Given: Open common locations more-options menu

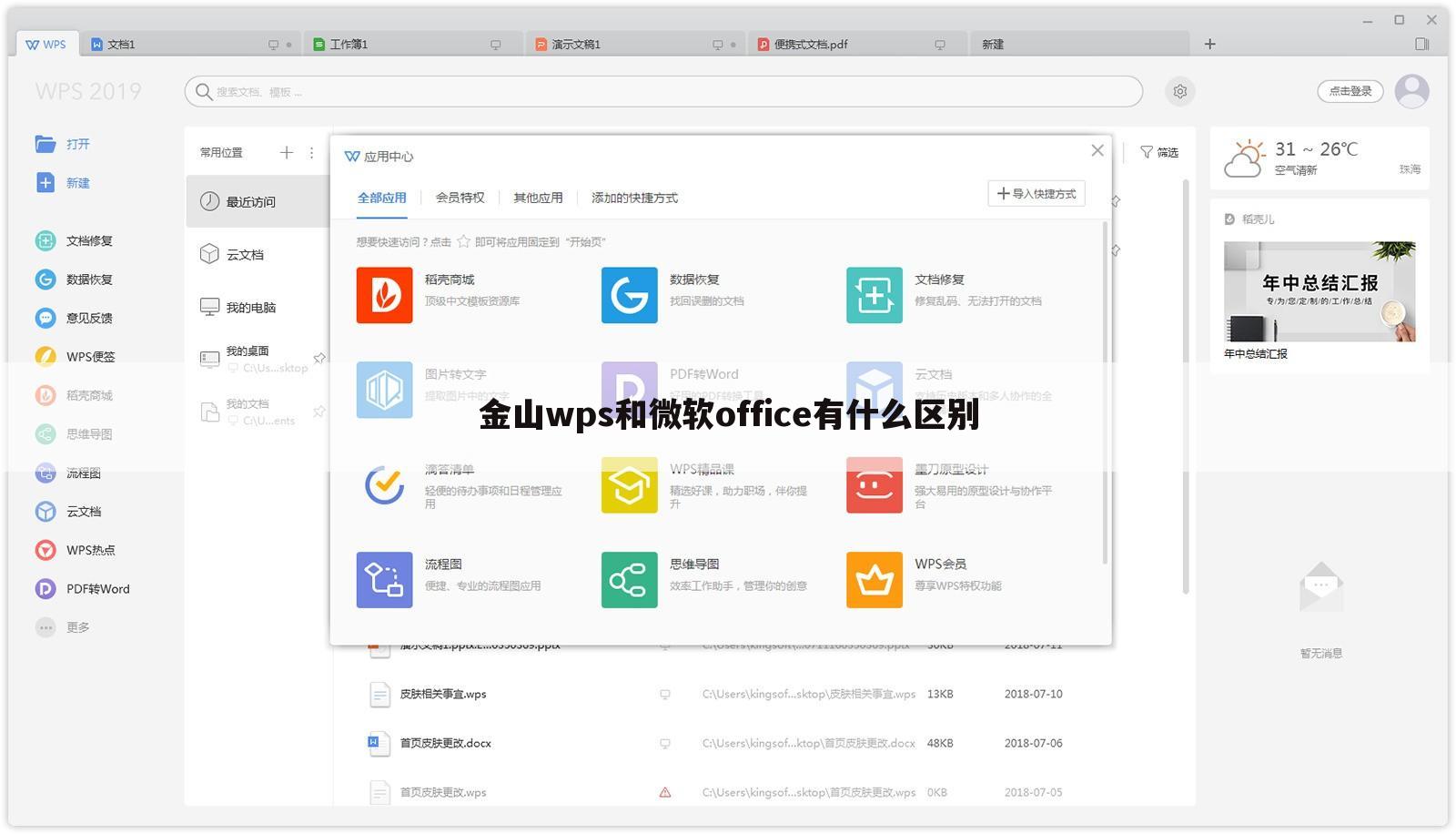Looking at the screenshot, I should coord(311,152).
